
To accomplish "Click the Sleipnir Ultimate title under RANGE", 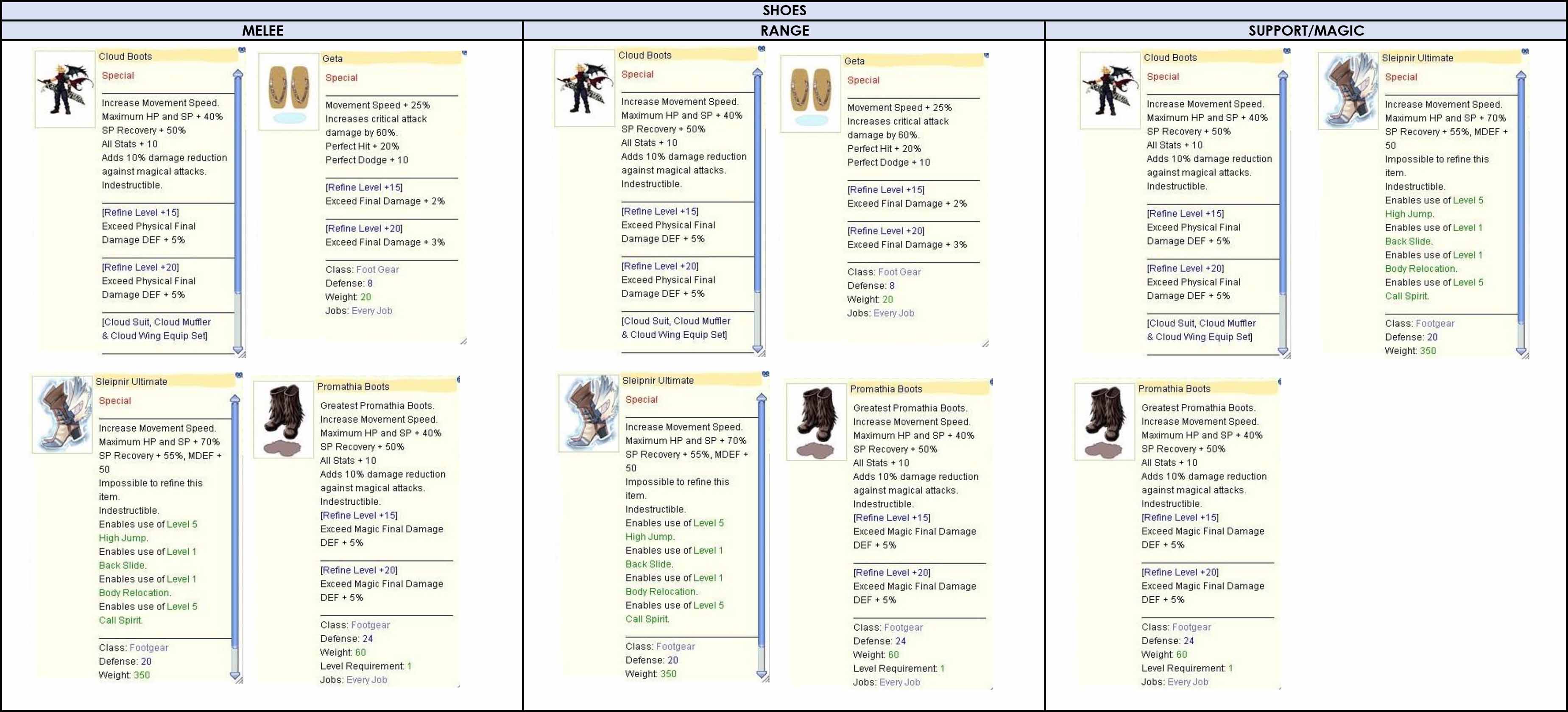I will [658, 380].
